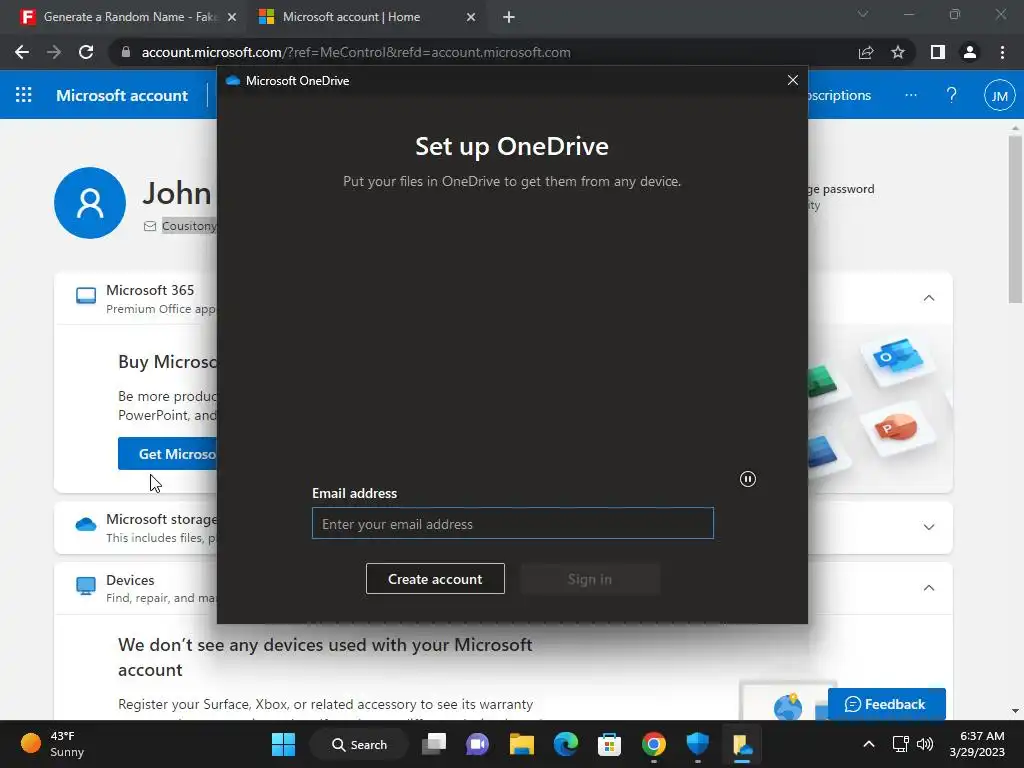Viewport: 1024px width, 768px height.
Task: Open Windows Security shield taskbar icon
Action: click(x=697, y=744)
